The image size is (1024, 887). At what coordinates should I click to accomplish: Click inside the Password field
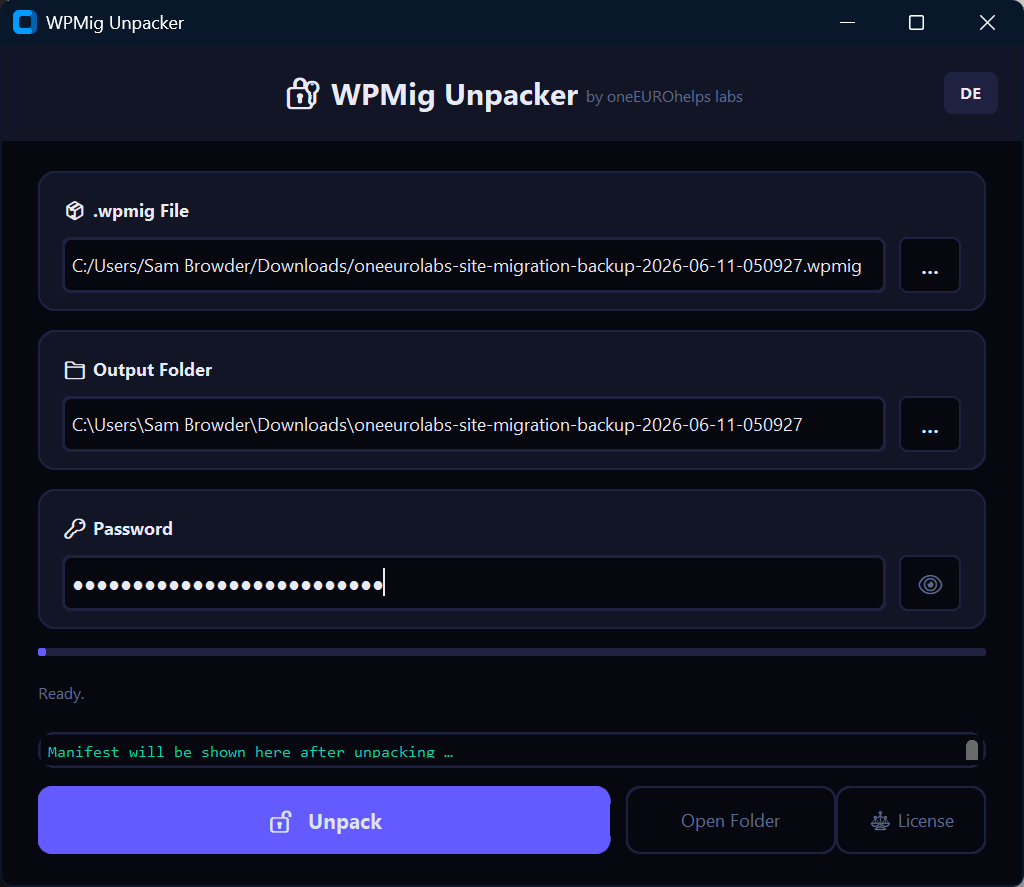click(473, 583)
